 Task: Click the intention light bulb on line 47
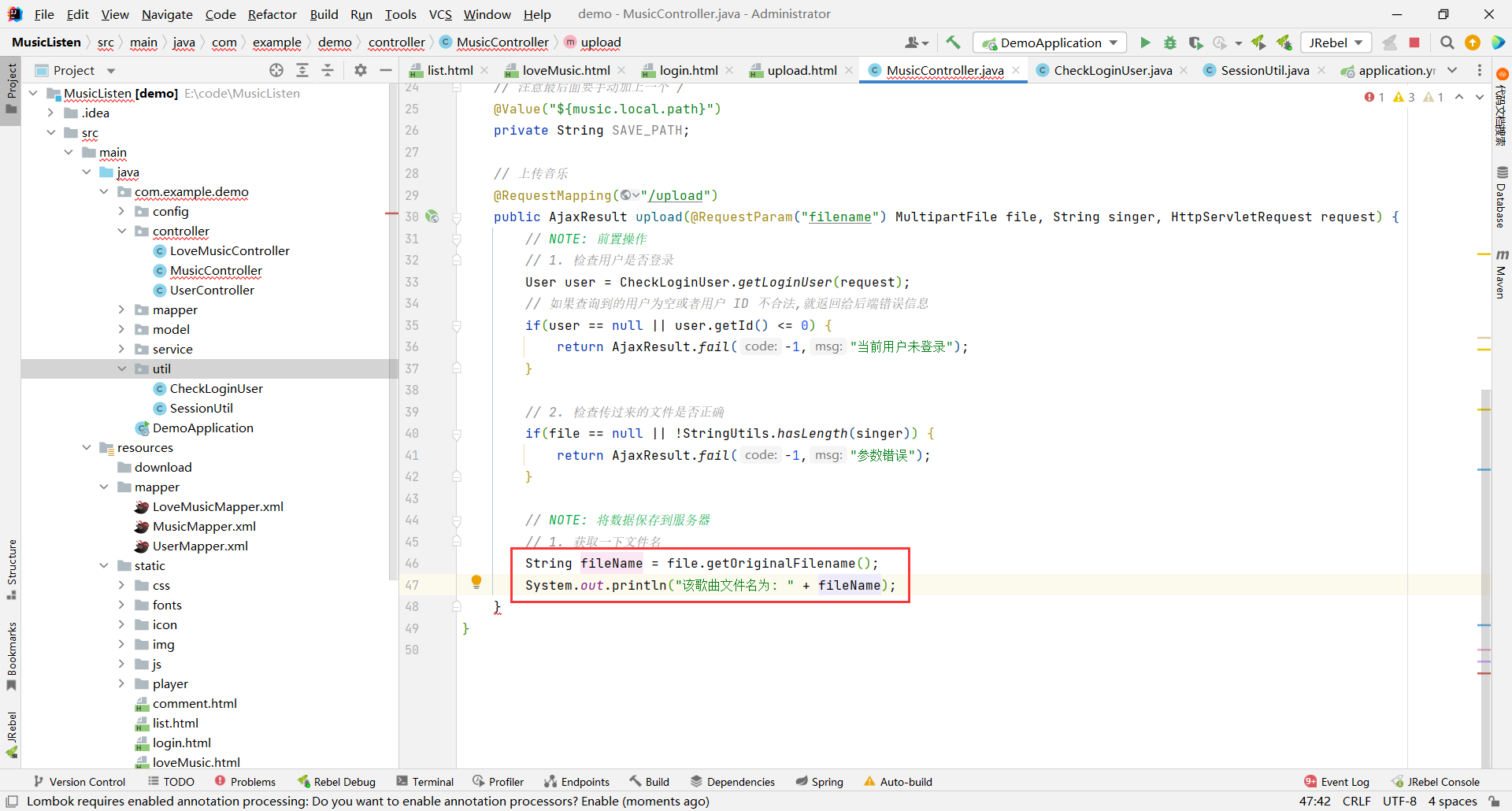pos(476,582)
